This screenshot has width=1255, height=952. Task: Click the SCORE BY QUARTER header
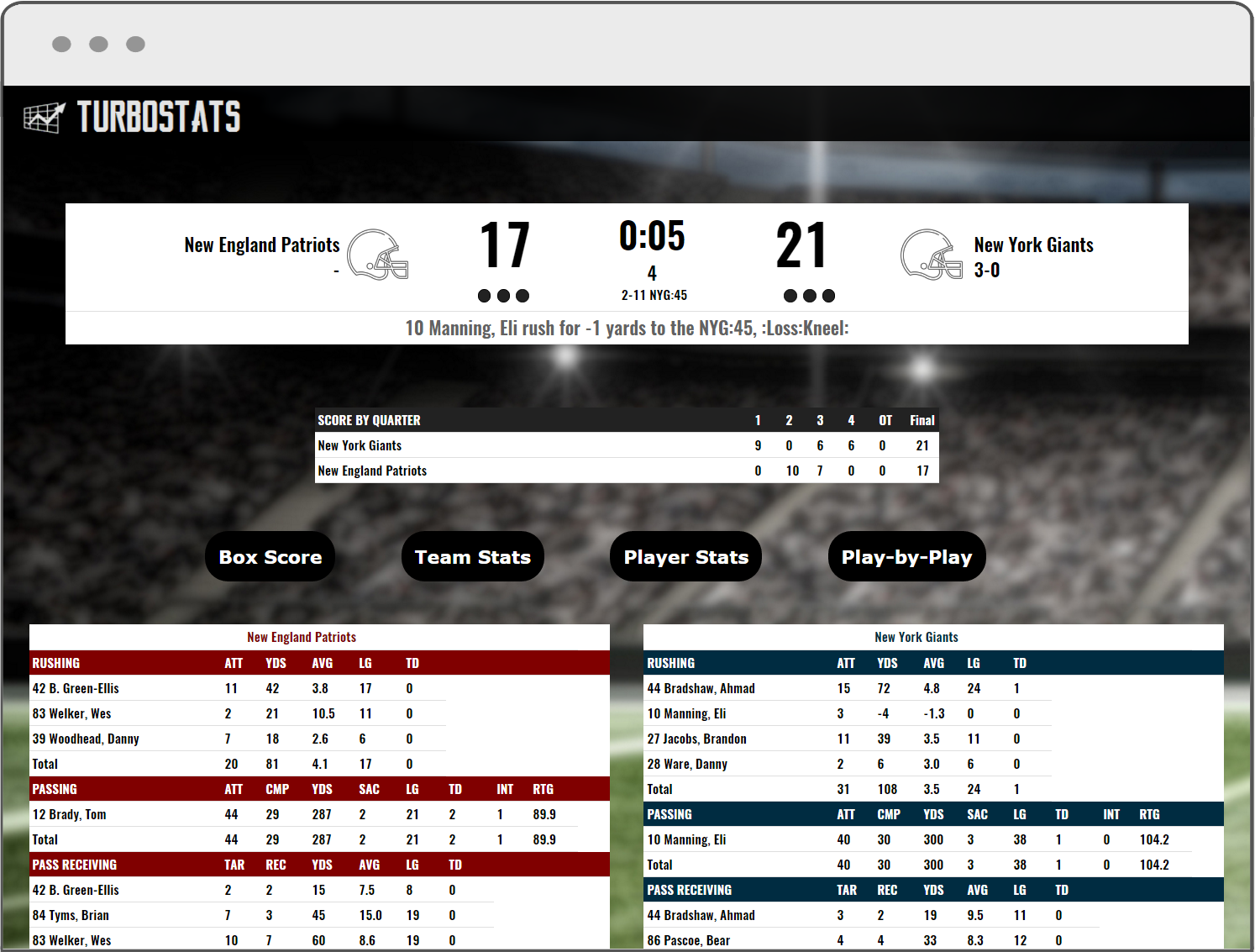(369, 420)
